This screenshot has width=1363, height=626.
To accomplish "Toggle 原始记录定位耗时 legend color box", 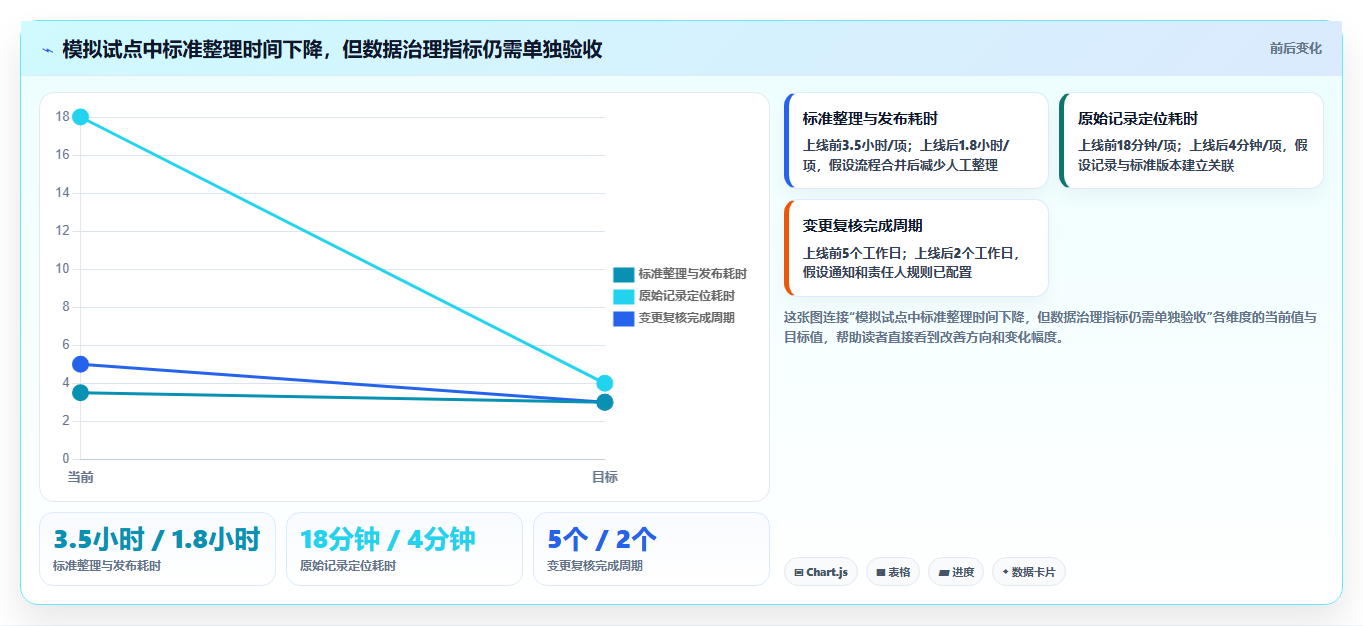I will pyautogui.click(x=624, y=296).
